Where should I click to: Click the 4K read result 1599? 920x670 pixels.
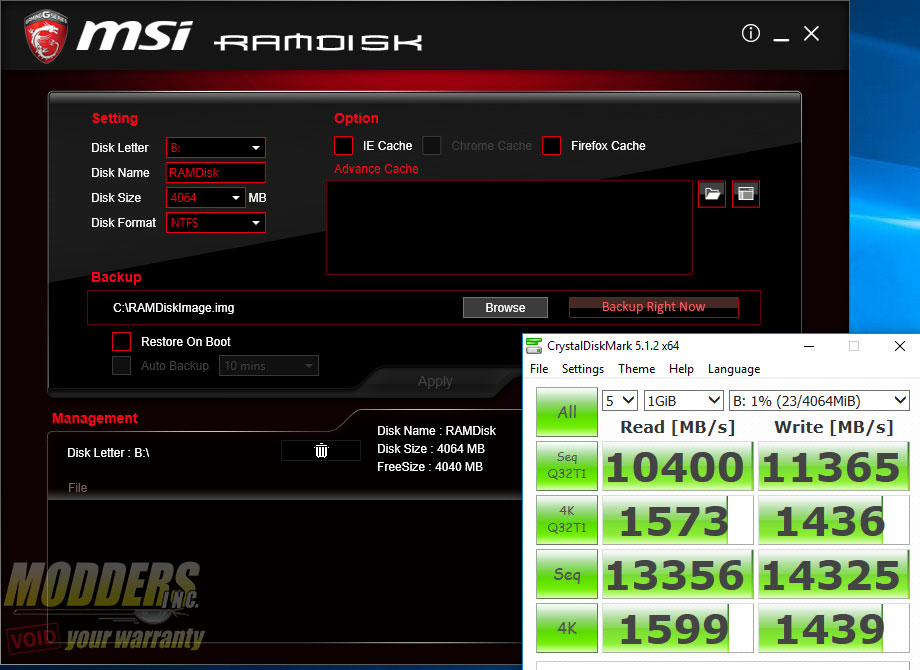coord(677,628)
